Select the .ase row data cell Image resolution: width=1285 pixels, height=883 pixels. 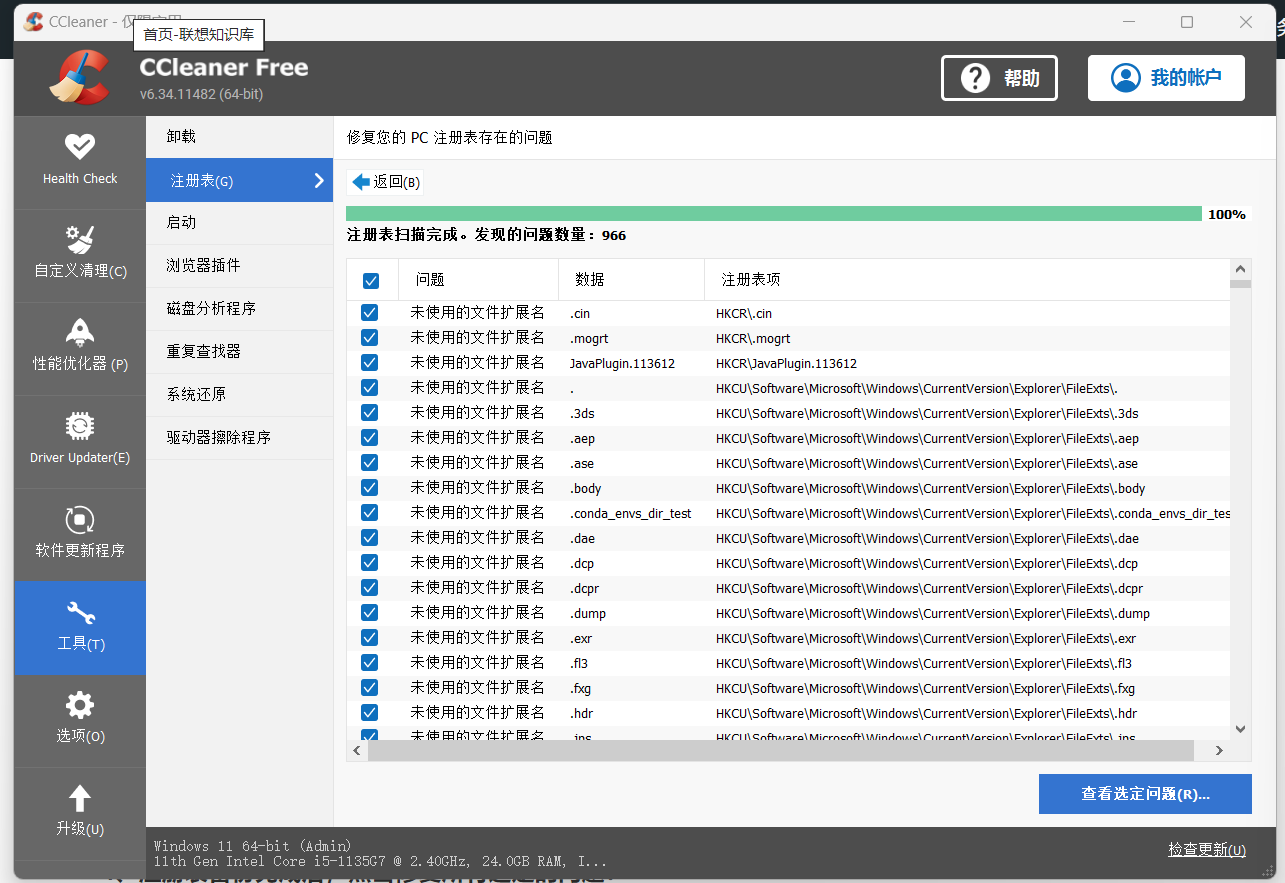point(582,464)
